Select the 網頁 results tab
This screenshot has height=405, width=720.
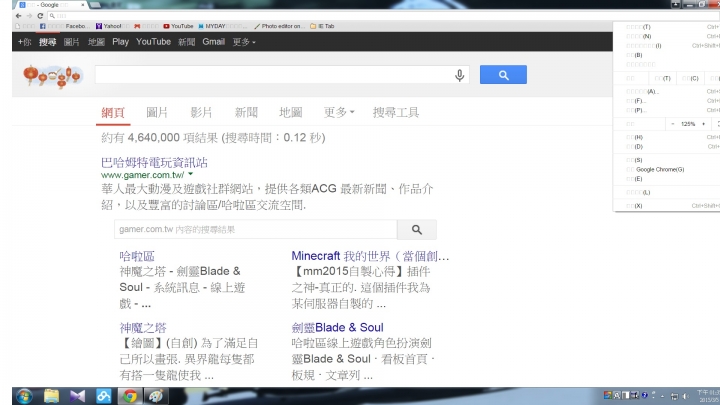point(113,112)
